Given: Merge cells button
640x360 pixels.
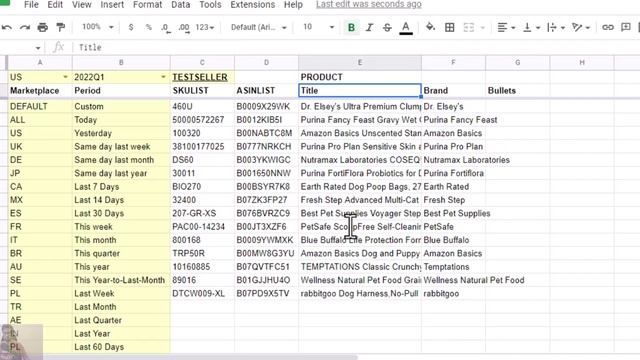Looking at the screenshot, I should coord(469,27).
